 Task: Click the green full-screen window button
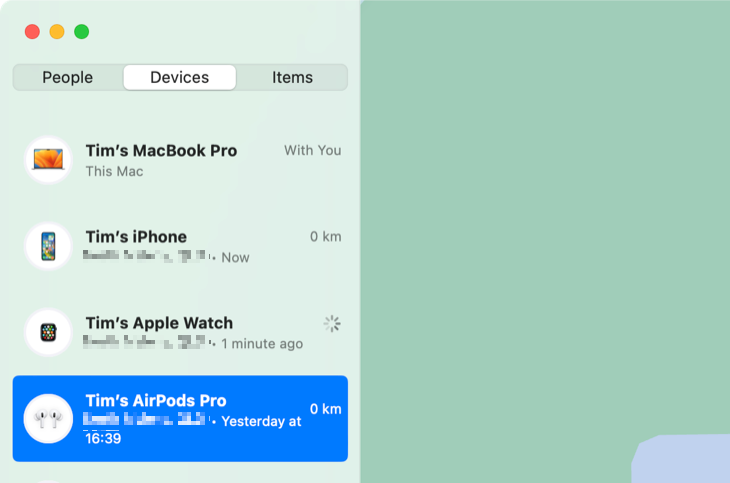click(x=81, y=32)
